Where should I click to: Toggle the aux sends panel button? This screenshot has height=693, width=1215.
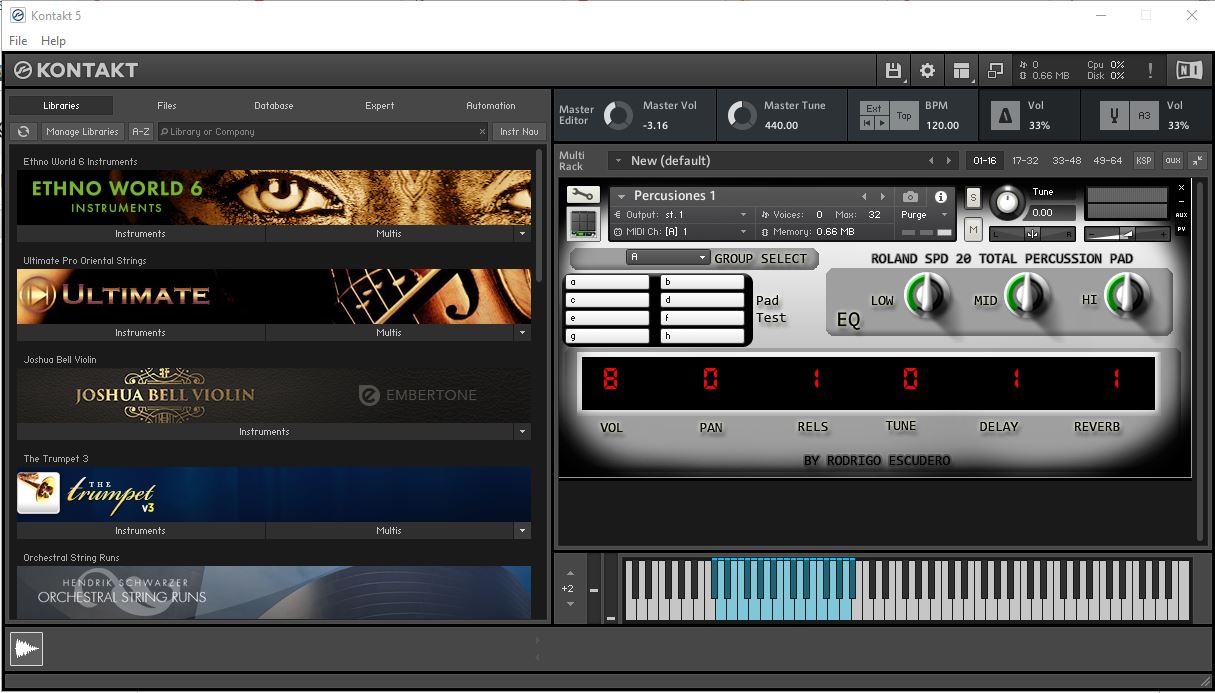(x=1172, y=160)
